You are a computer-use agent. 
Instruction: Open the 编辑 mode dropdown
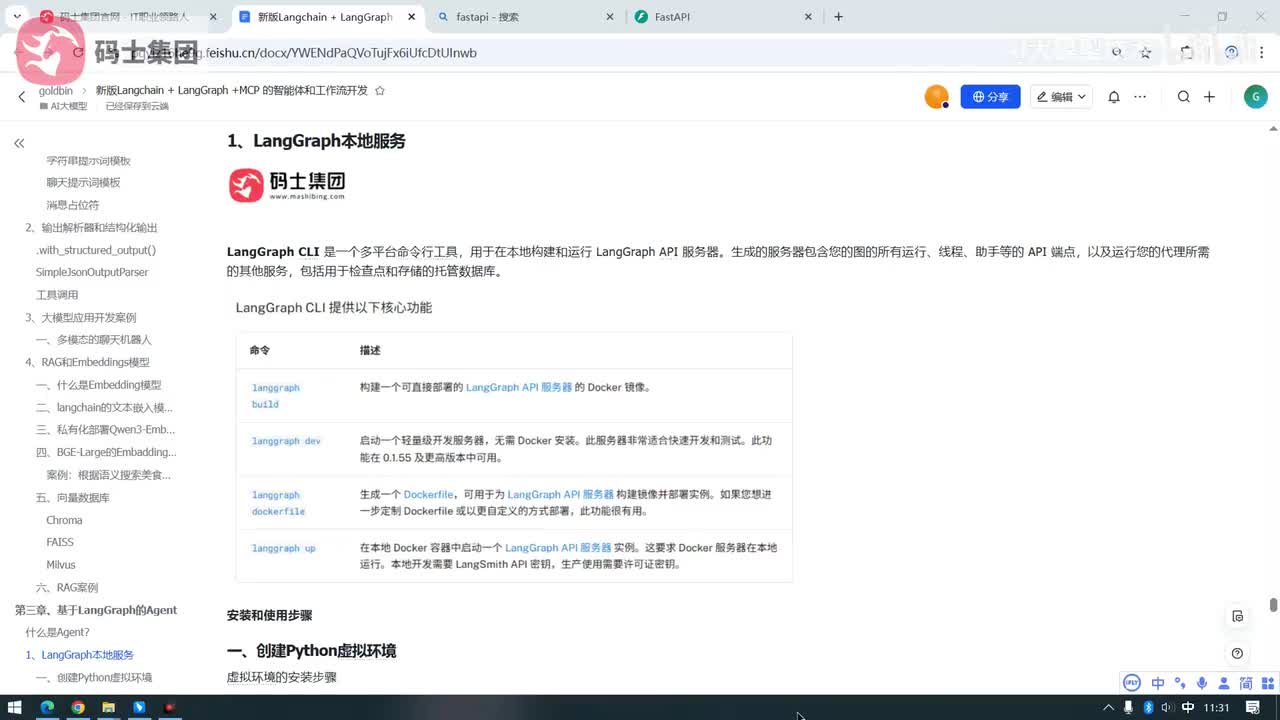click(1061, 97)
